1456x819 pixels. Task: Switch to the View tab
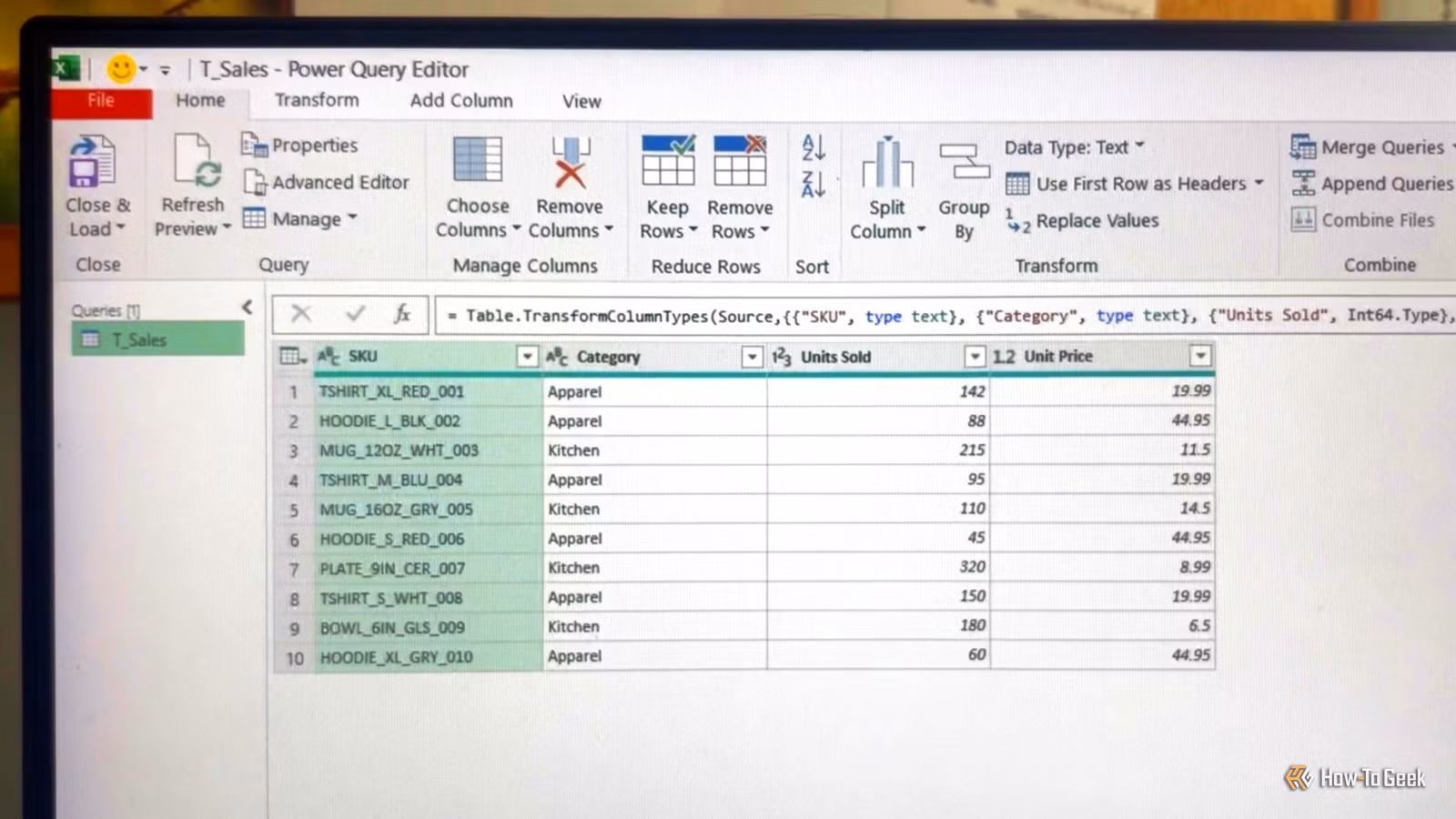tap(581, 101)
